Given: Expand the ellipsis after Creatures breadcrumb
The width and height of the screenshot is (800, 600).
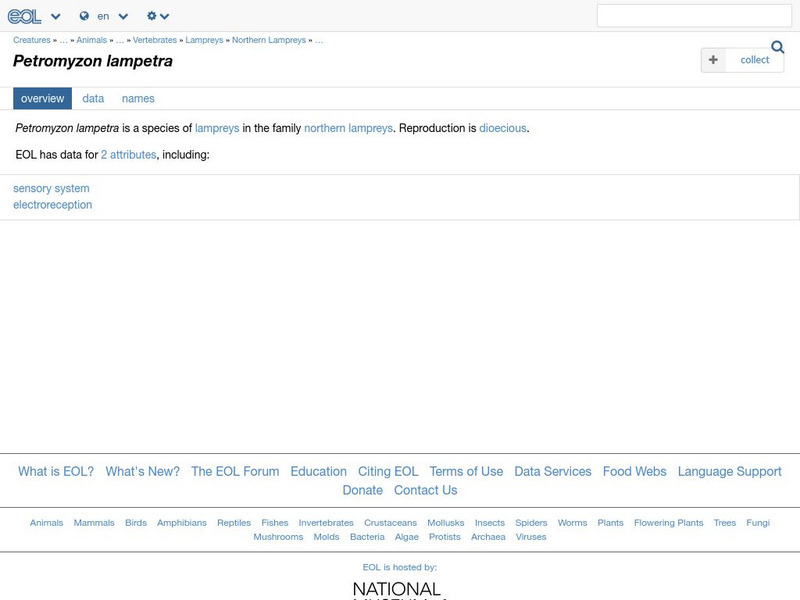Looking at the screenshot, I should coord(63,40).
